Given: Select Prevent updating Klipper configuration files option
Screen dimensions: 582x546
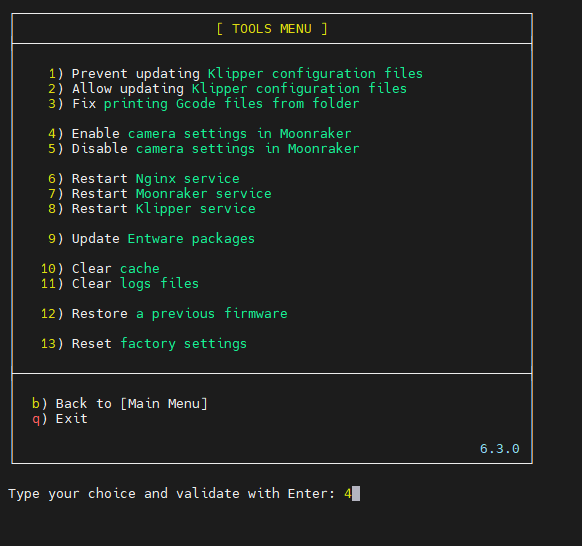Looking at the screenshot, I should tap(236, 73).
